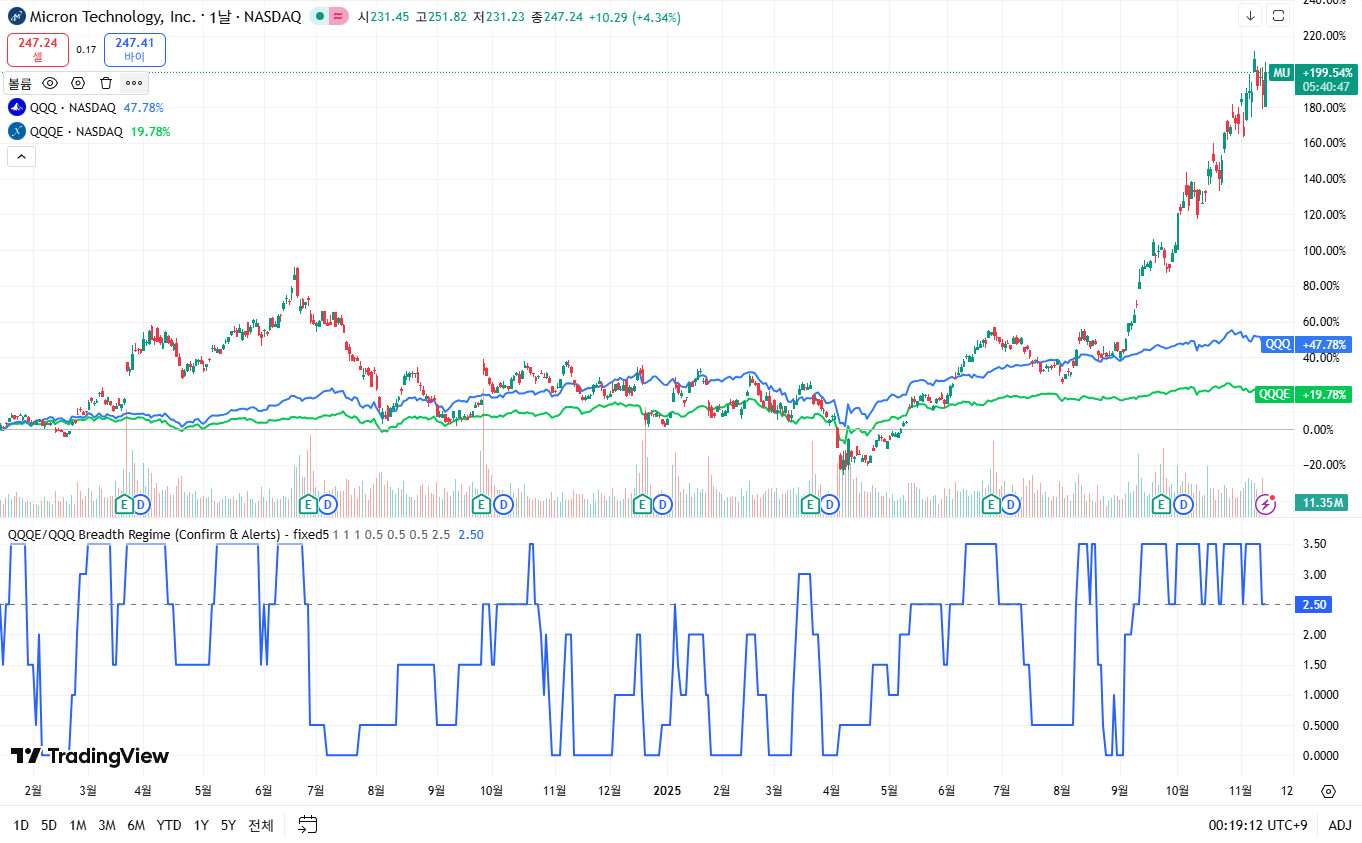Click the earliest dividend D marker
This screenshot has width=1362, height=843.
142,503
